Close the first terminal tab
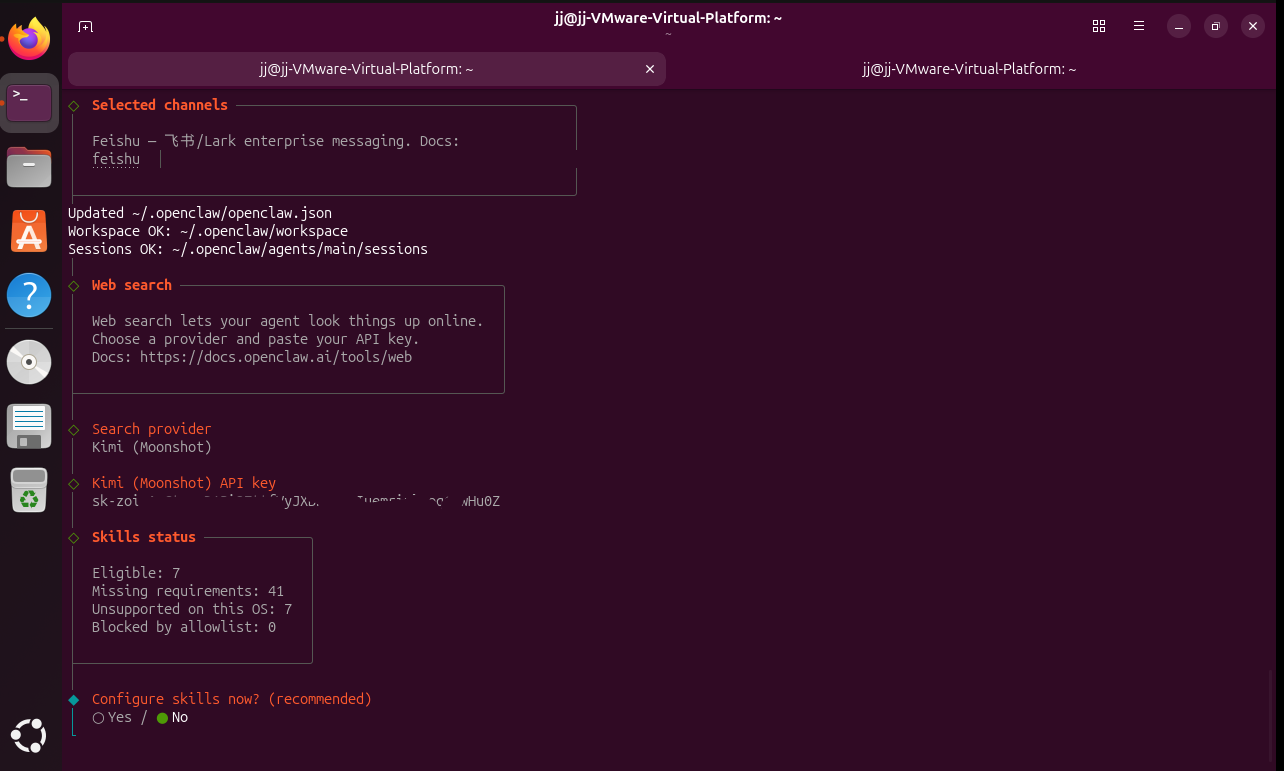The width and height of the screenshot is (1284, 771). pyautogui.click(x=650, y=69)
